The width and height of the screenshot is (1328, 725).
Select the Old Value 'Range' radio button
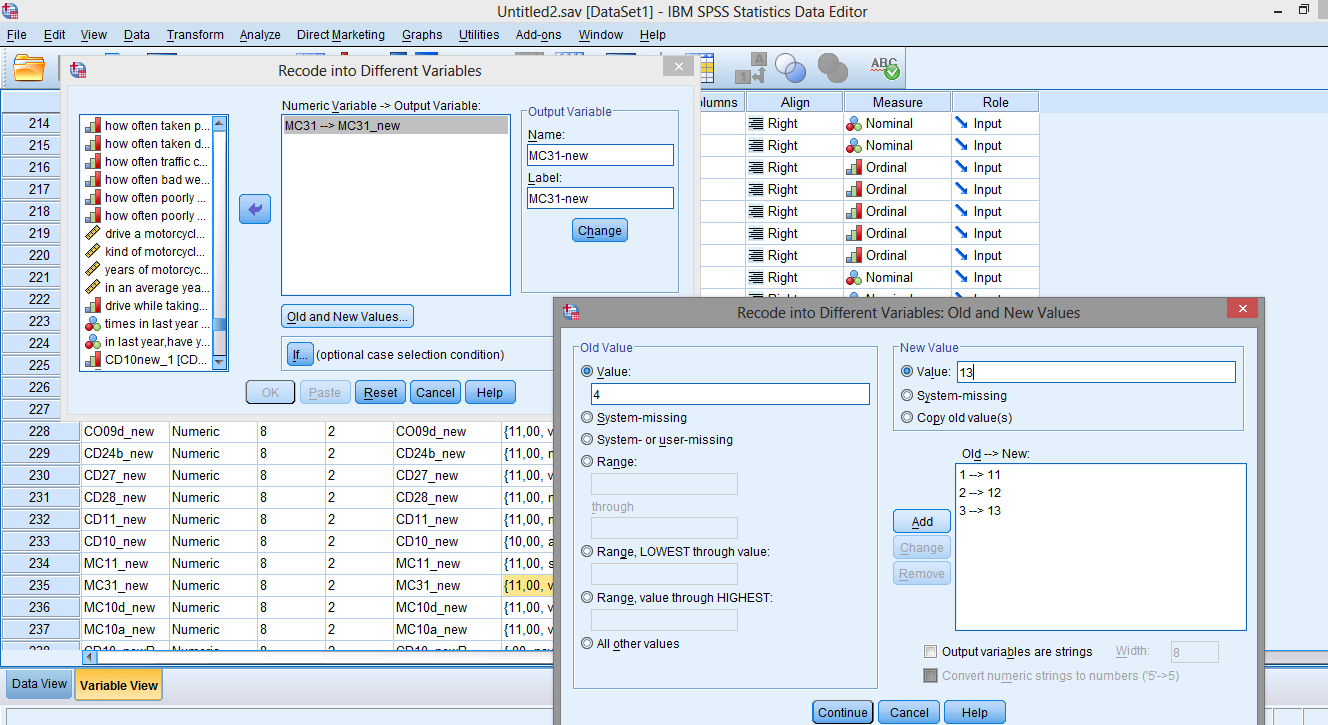[x=587, y=461]
